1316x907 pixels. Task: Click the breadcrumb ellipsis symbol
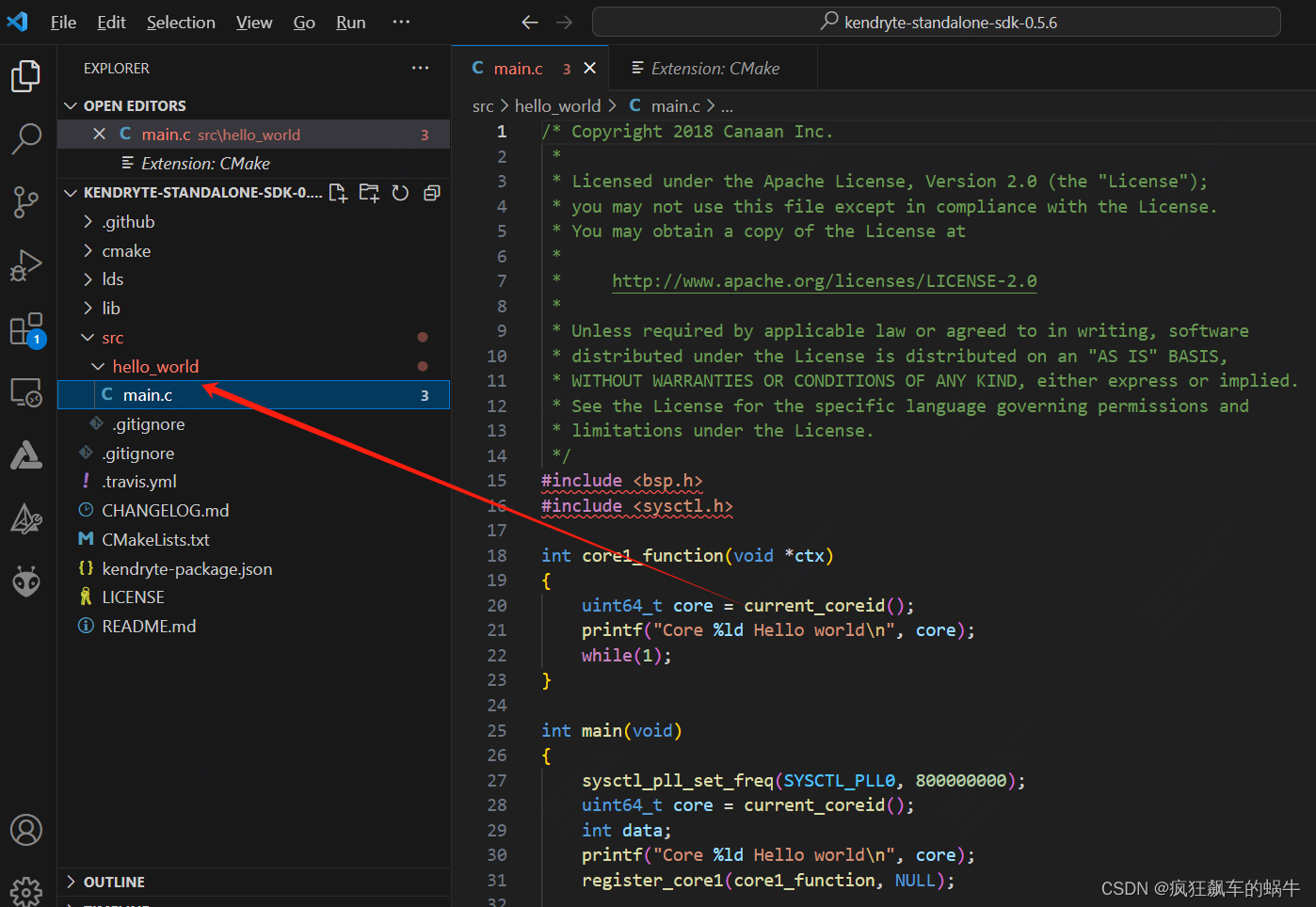tap(727, 106)
